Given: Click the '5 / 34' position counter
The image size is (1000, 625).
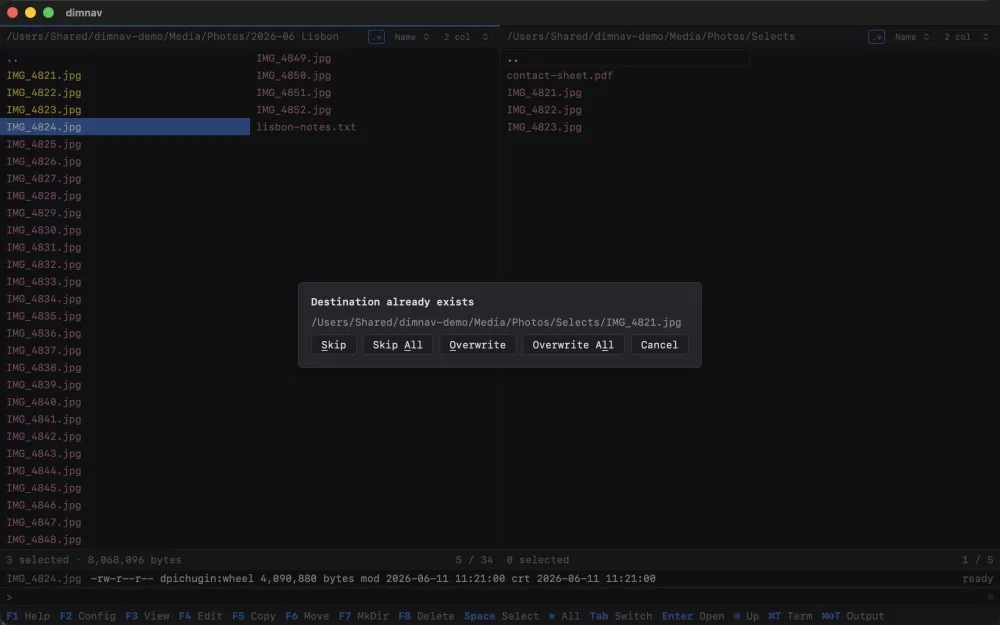Looking at the screenshot, I should coord(474,560).
